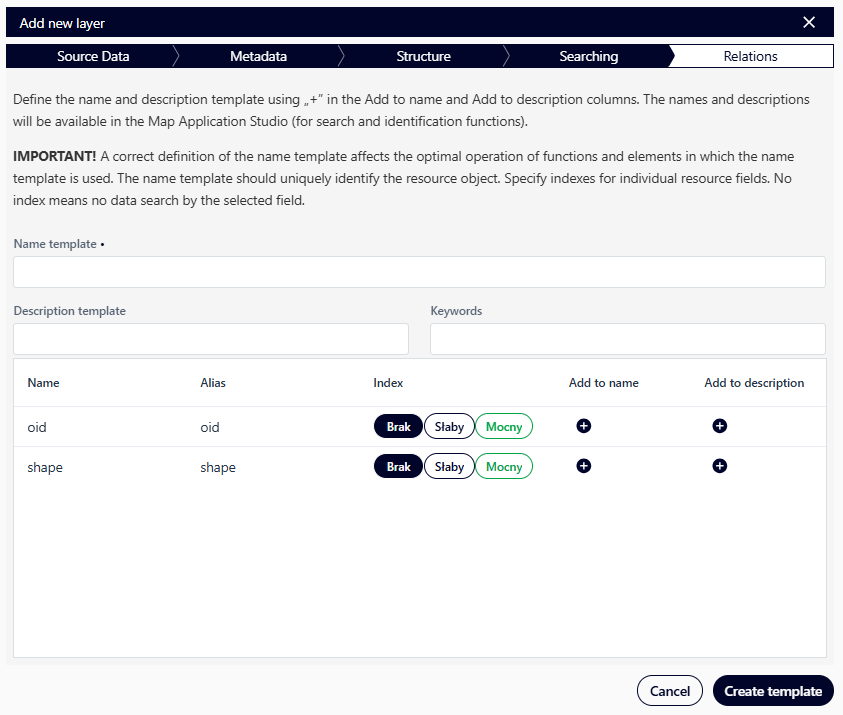Set Brak index for the shape field
Image resolution: width=843 pixels, height=715 pixels.
coord(398,466)
